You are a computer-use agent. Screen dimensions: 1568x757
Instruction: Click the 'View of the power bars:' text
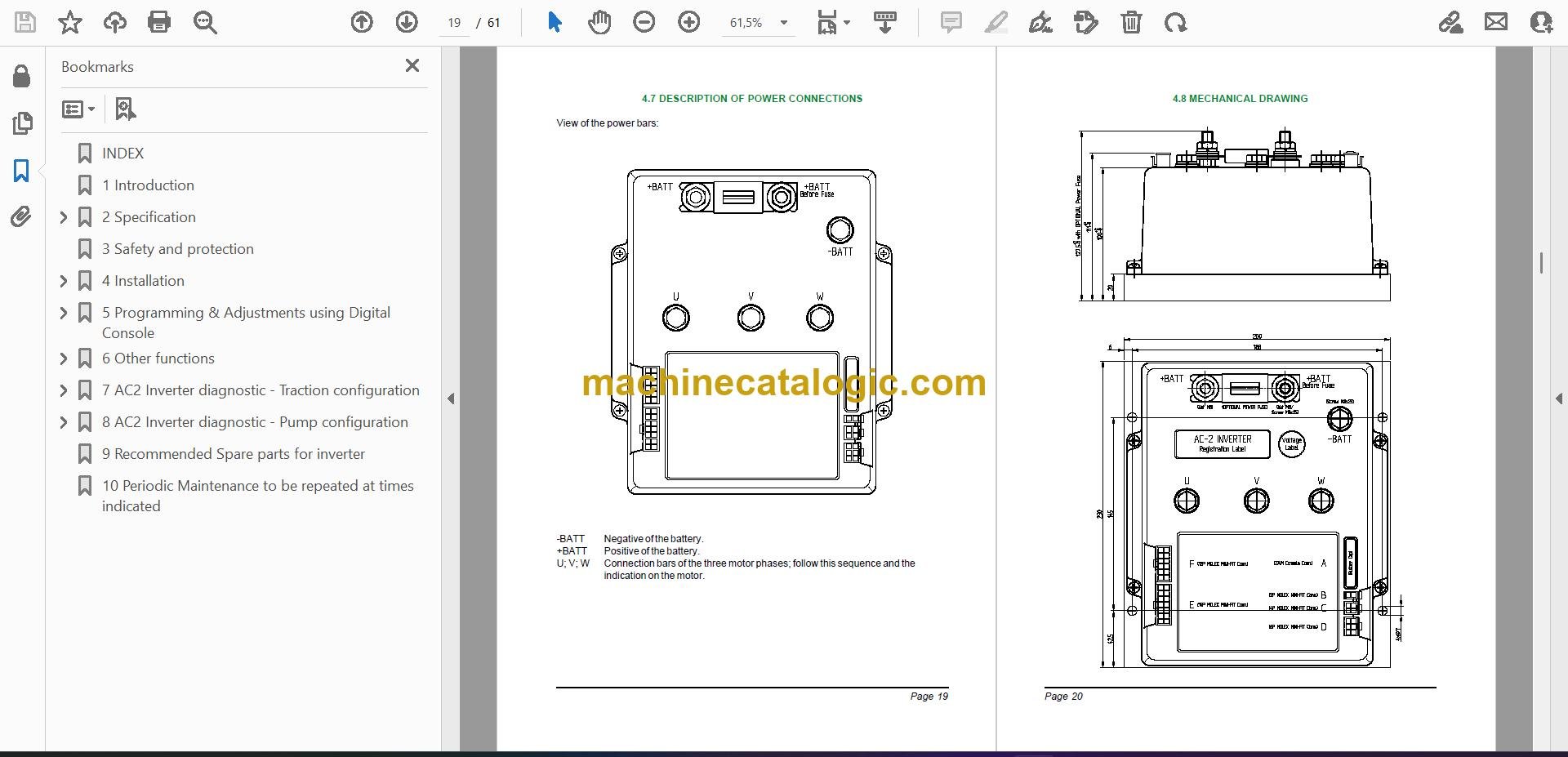[x=607, y=123]
